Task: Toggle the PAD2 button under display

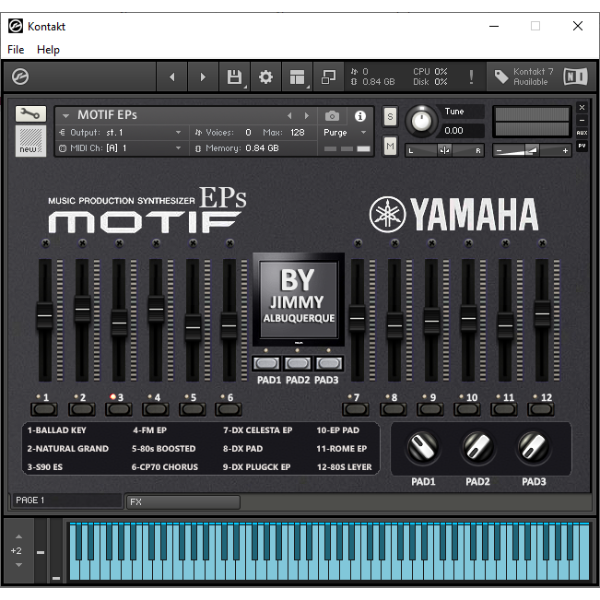Action: [298, 363]
